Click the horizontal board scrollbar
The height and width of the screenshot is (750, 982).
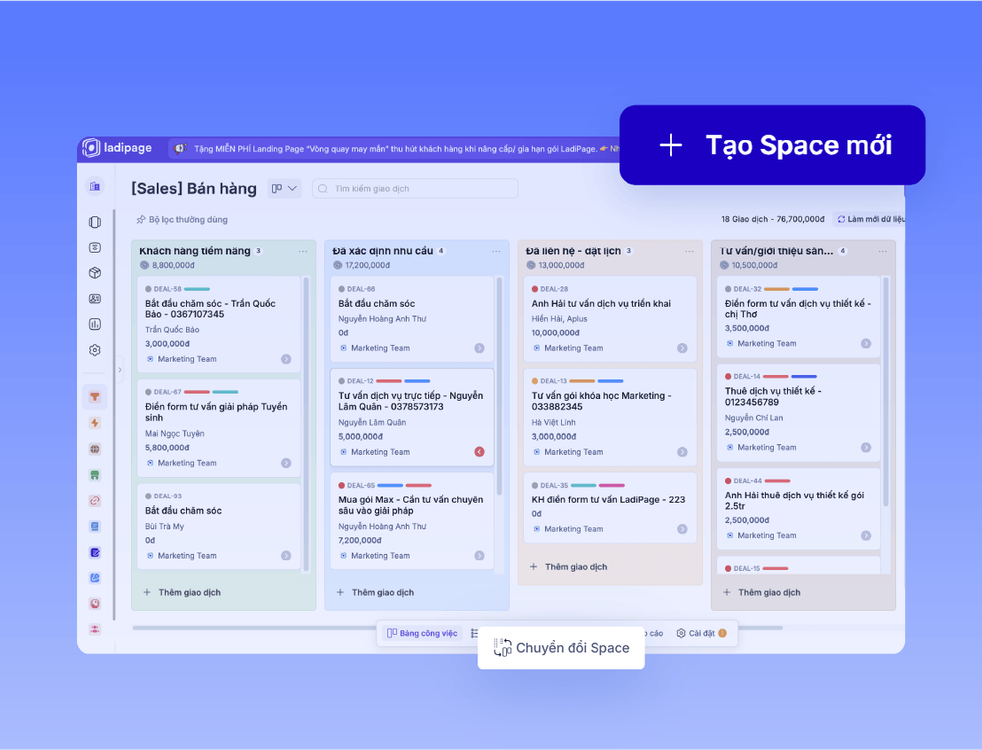tap(457, 627)
